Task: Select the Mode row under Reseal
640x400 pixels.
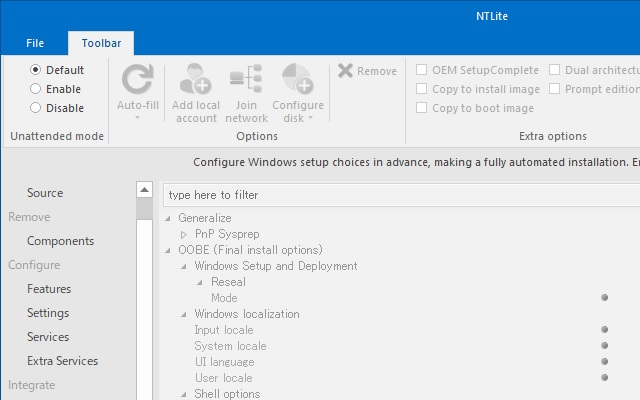Action: click(x=224, y=298)
